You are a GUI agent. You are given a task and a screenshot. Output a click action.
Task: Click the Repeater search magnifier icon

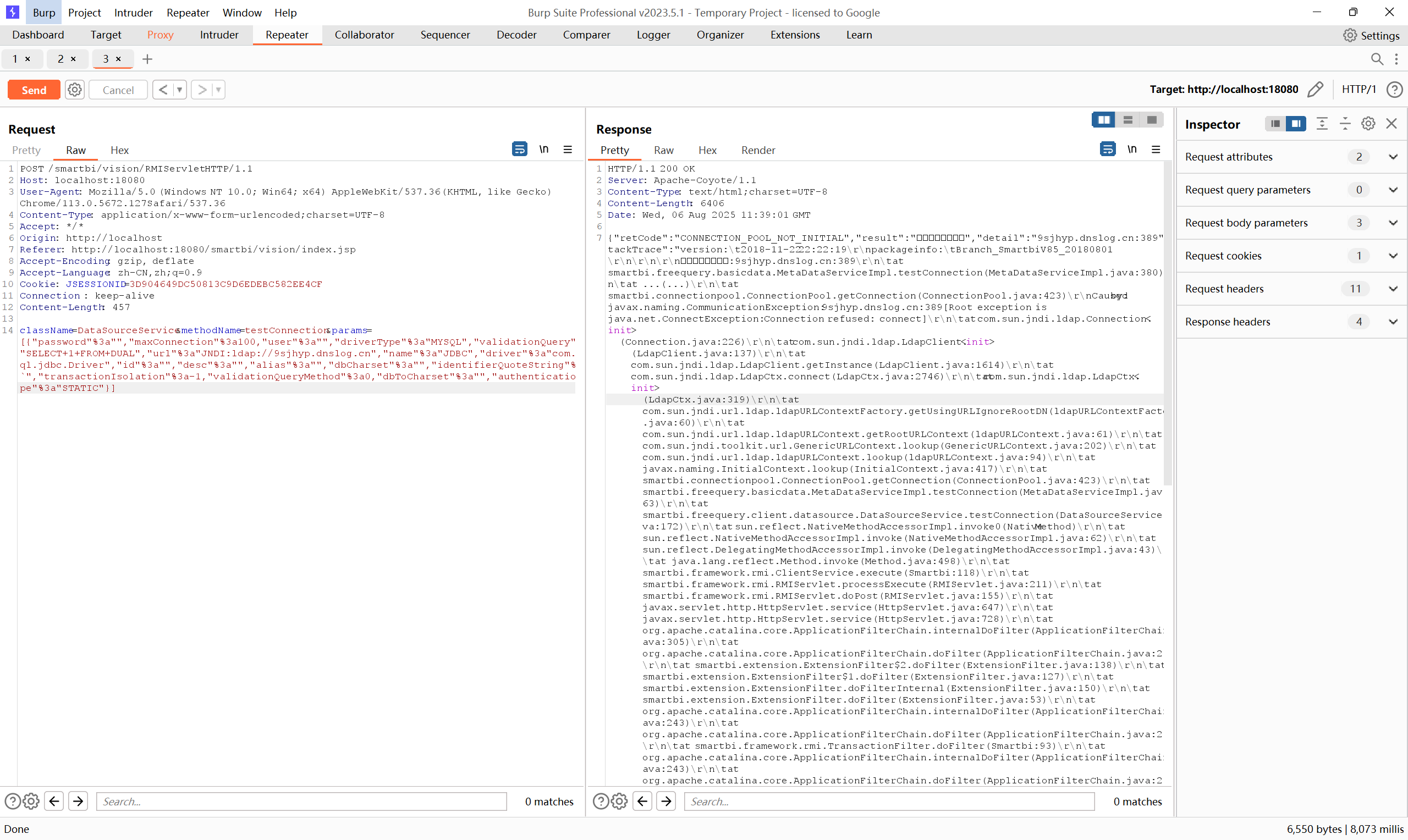1377,59
